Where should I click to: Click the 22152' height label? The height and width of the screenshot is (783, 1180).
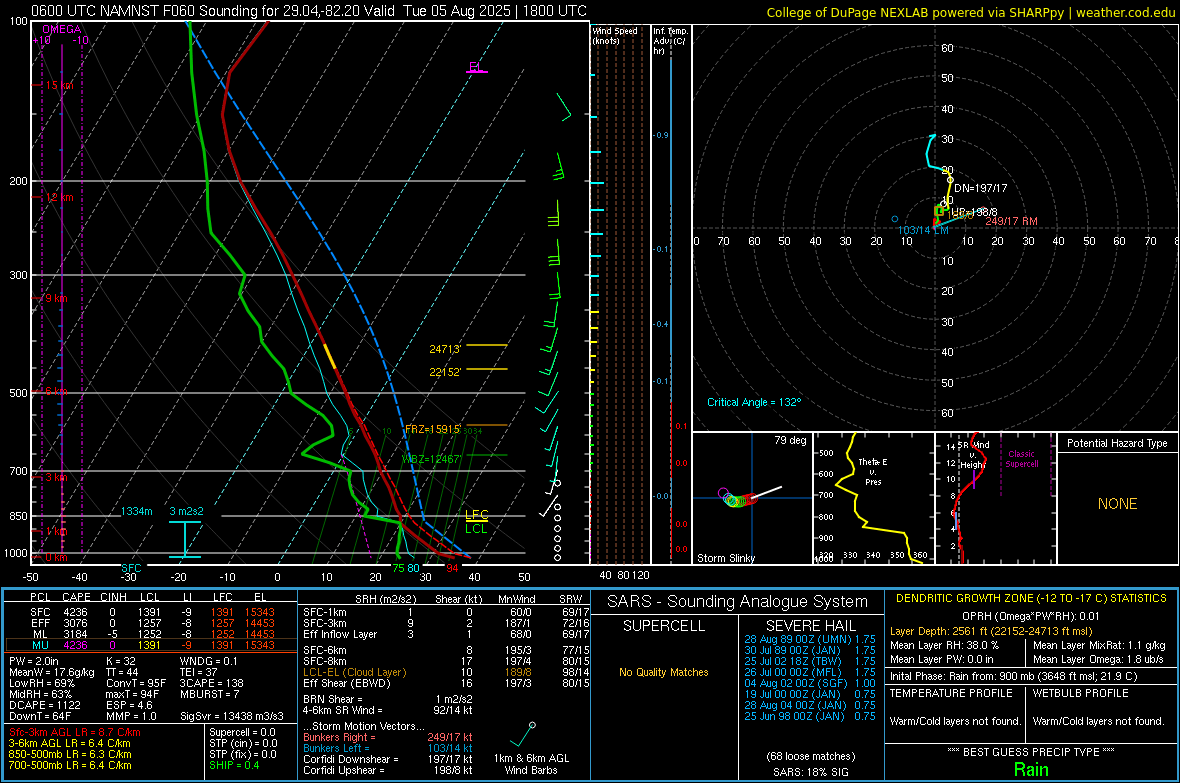tap(445, 372)
